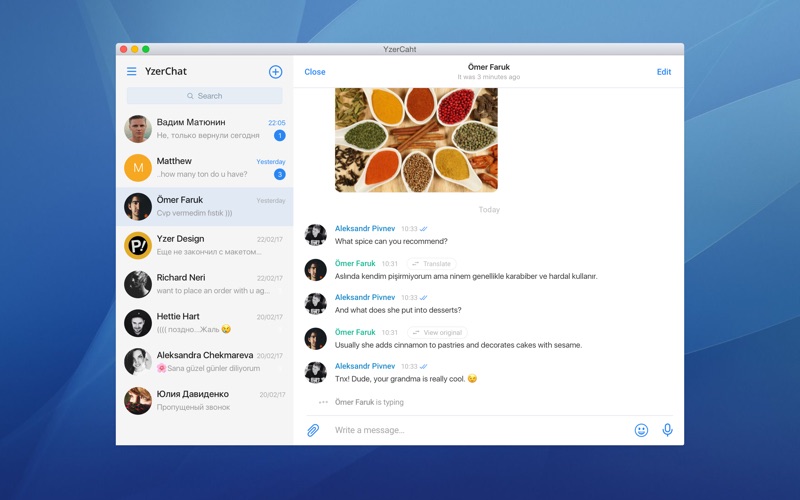Click the plus icon to start new chat
800x500 pixels.
[276, 72]
